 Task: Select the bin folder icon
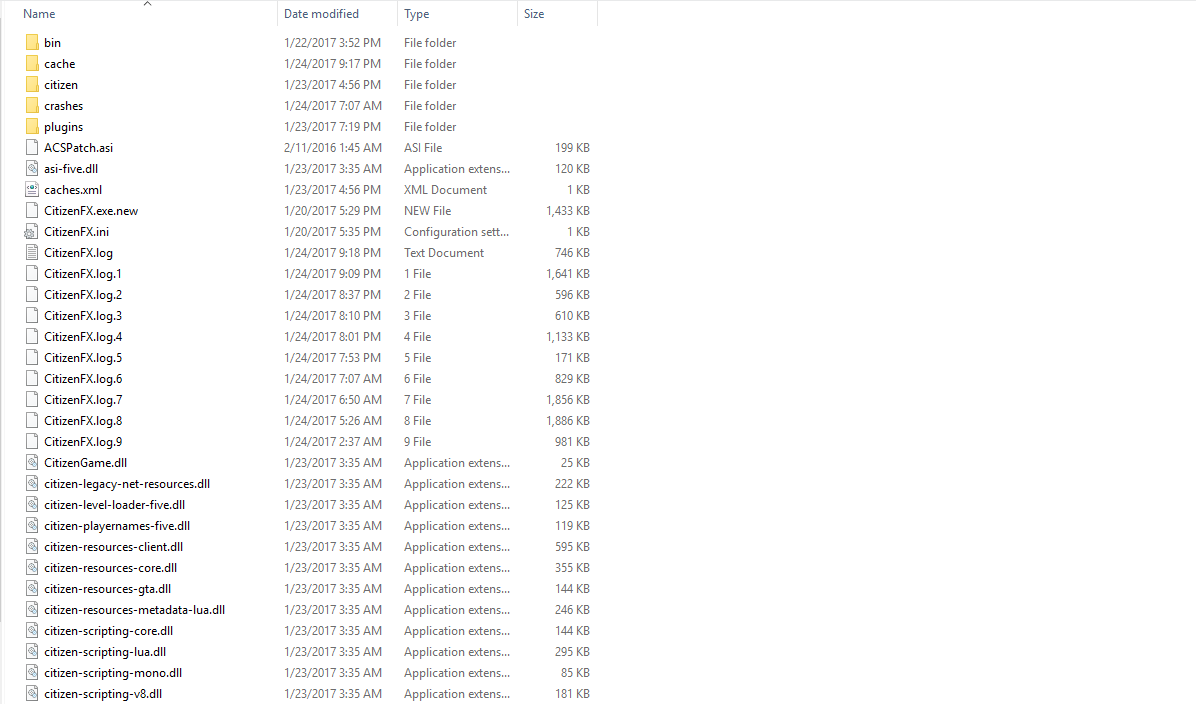32,42
